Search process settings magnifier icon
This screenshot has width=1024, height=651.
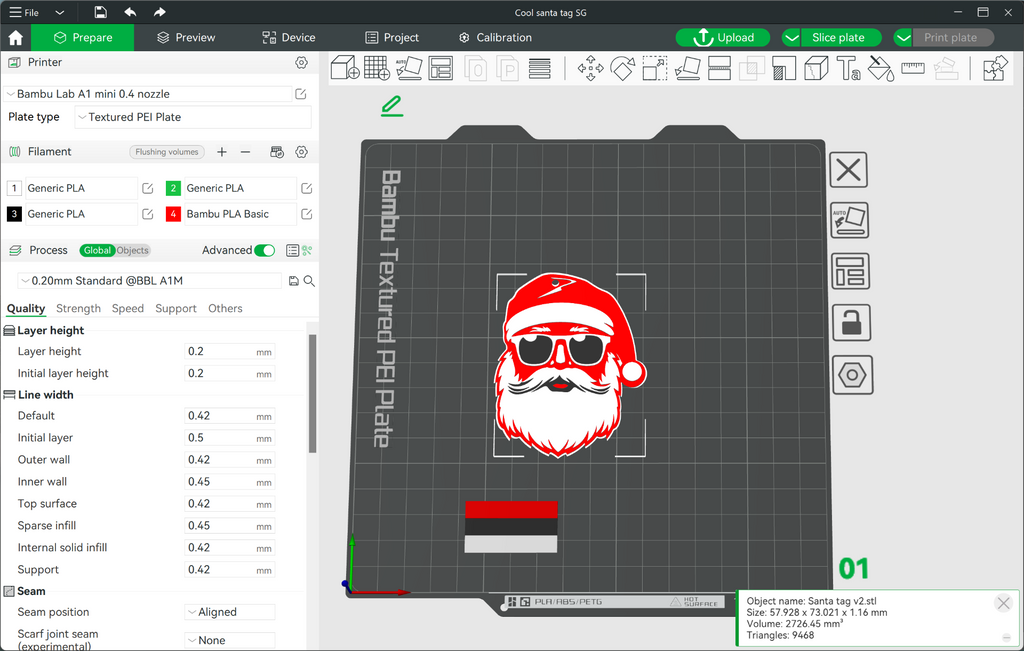click(310, 281)
